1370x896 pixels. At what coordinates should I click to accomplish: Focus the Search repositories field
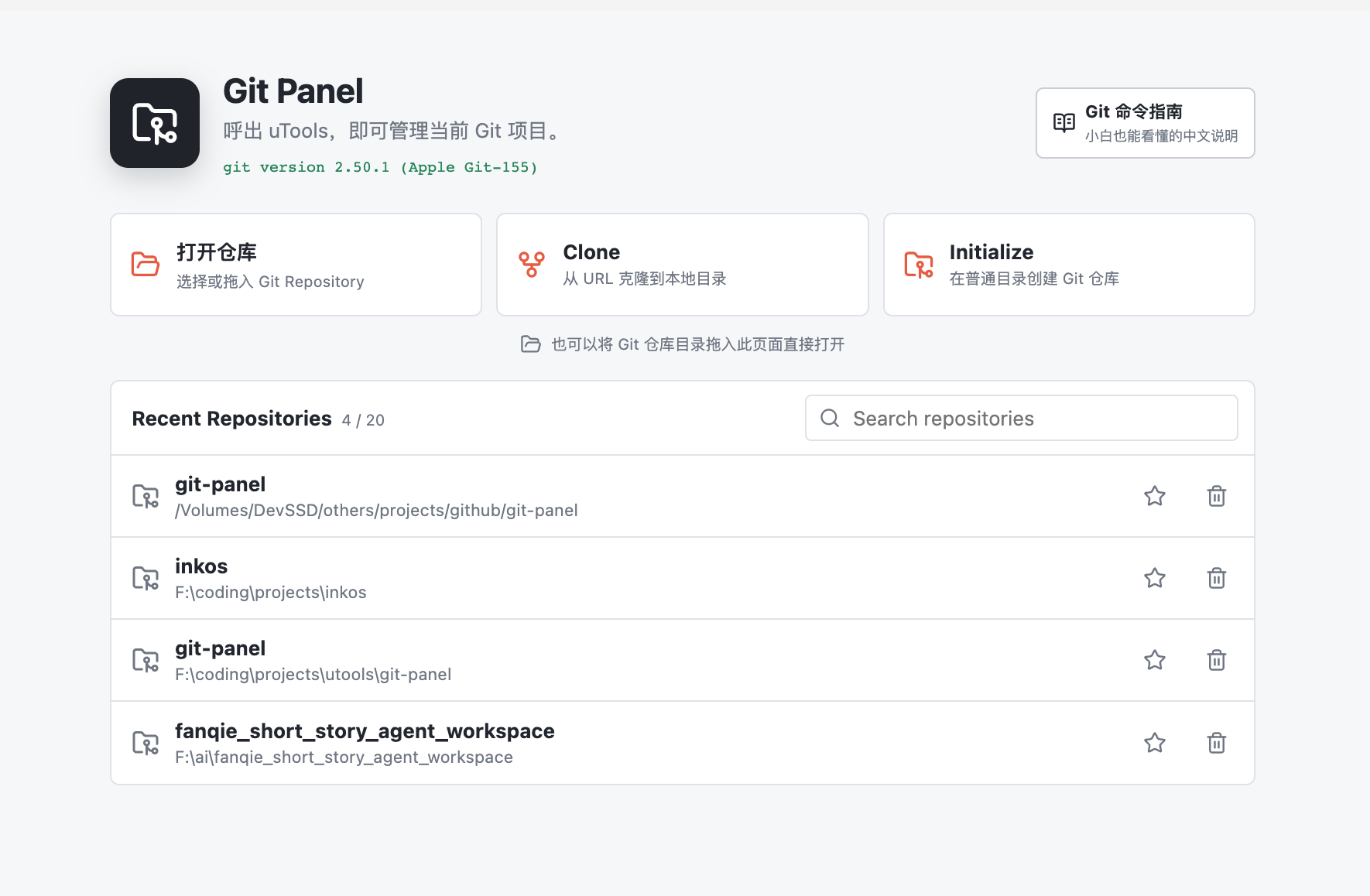(x=1021, y=419)
